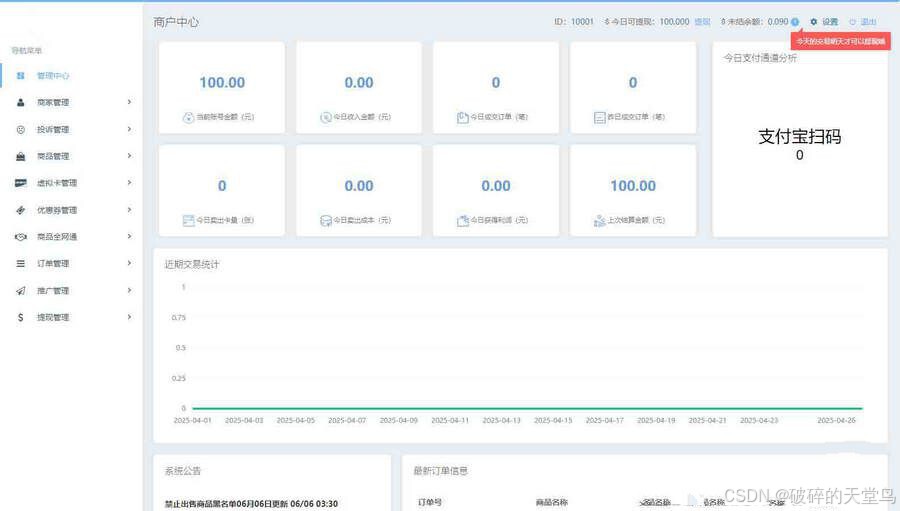The height and width of the screenshot is (511, 900).
Task: Click the person icon beside 商家管理
Action: [x=21, y=102]
